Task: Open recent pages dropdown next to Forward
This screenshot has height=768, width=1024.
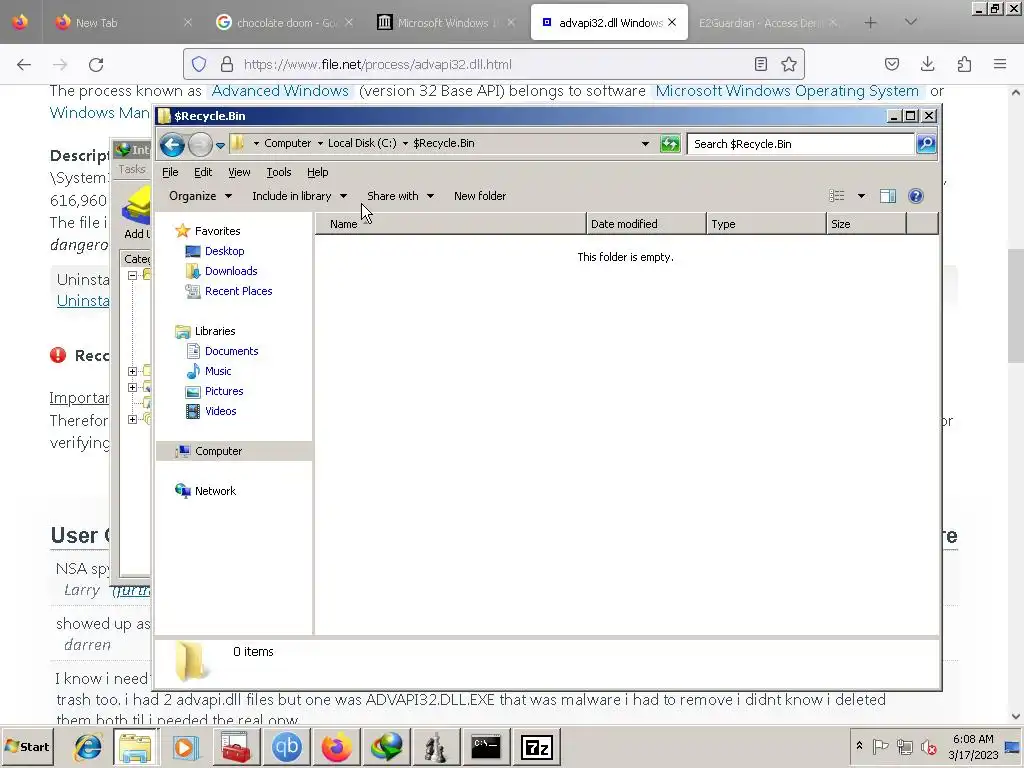Action: [221, 145]
